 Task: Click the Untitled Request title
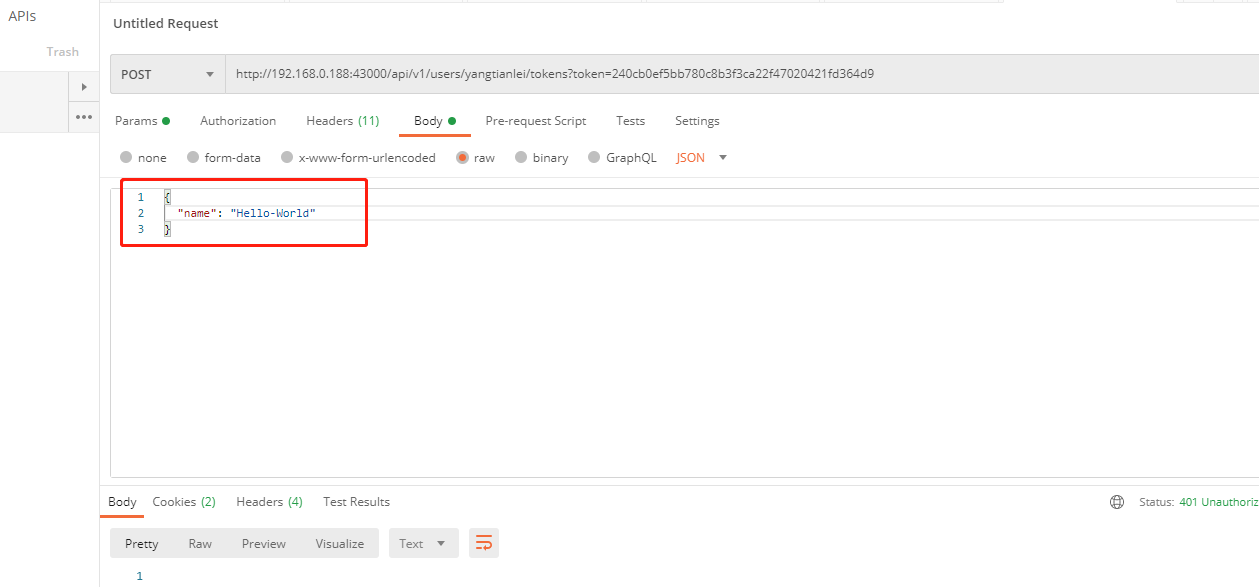tap(166, 23)
